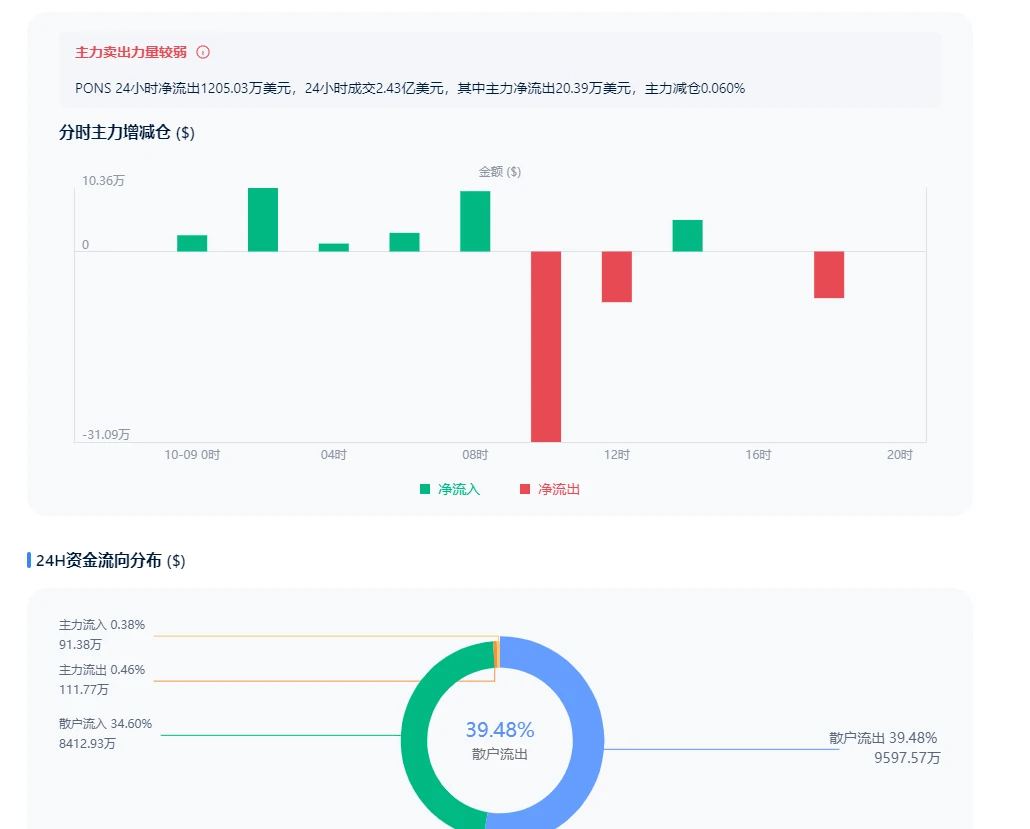Select the green bar between 12时 and 16时
Screen dimensions: 1030x829
click(x=688, y=236)
